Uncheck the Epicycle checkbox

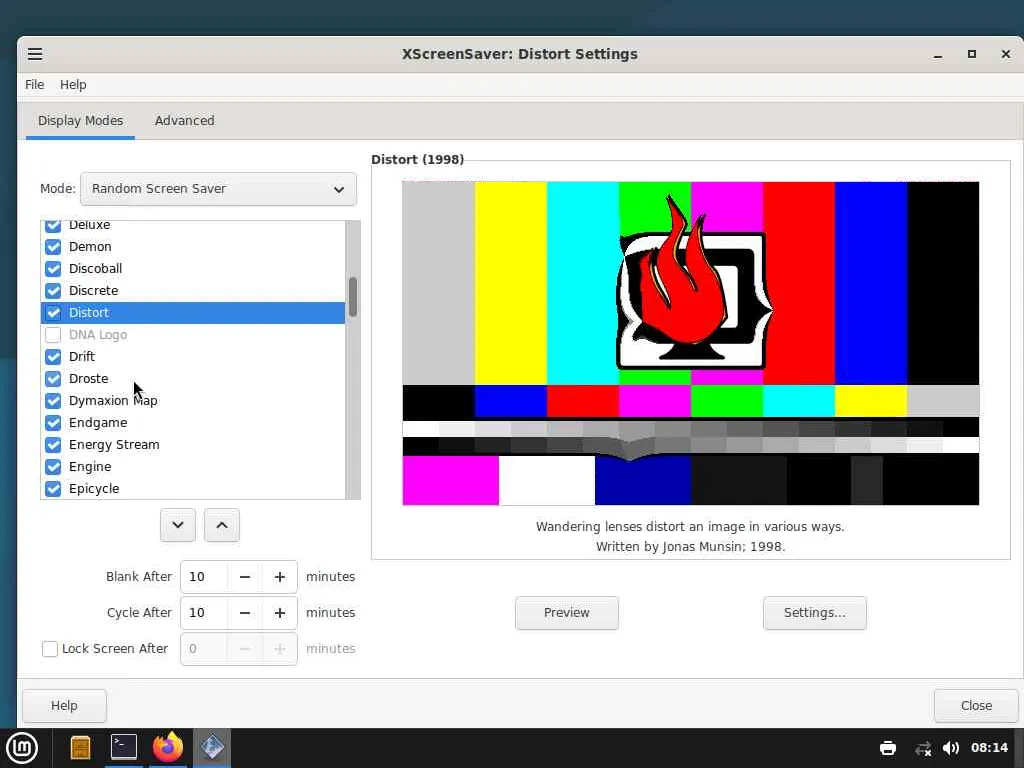(x=53, y=488)
